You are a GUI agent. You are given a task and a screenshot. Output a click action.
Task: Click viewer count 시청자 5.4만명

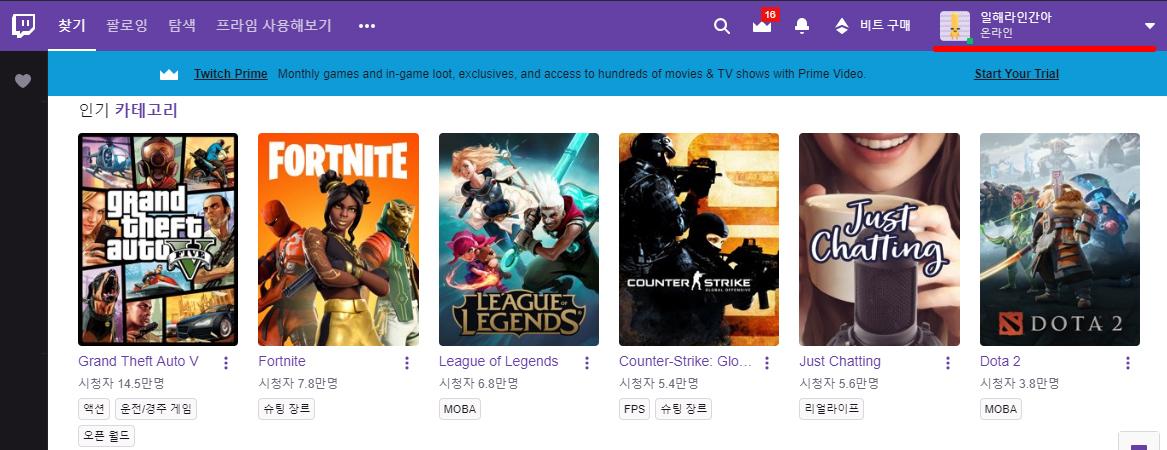[x=659, y=385]
